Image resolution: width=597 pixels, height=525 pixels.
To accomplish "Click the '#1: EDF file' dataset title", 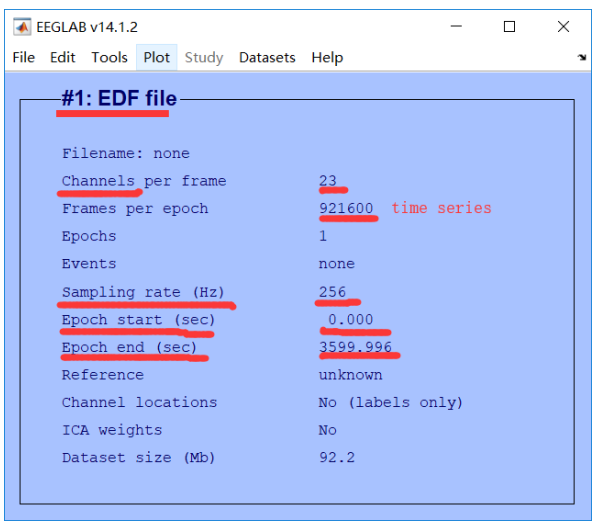I will [119, 98].
